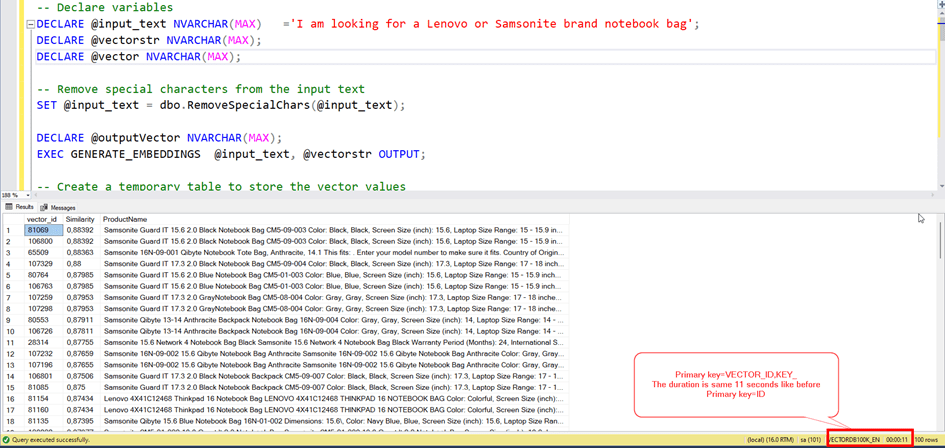This screenshot has height=448, width=945.
Task: Select row header number 1
Action: (x=10, y=230)
